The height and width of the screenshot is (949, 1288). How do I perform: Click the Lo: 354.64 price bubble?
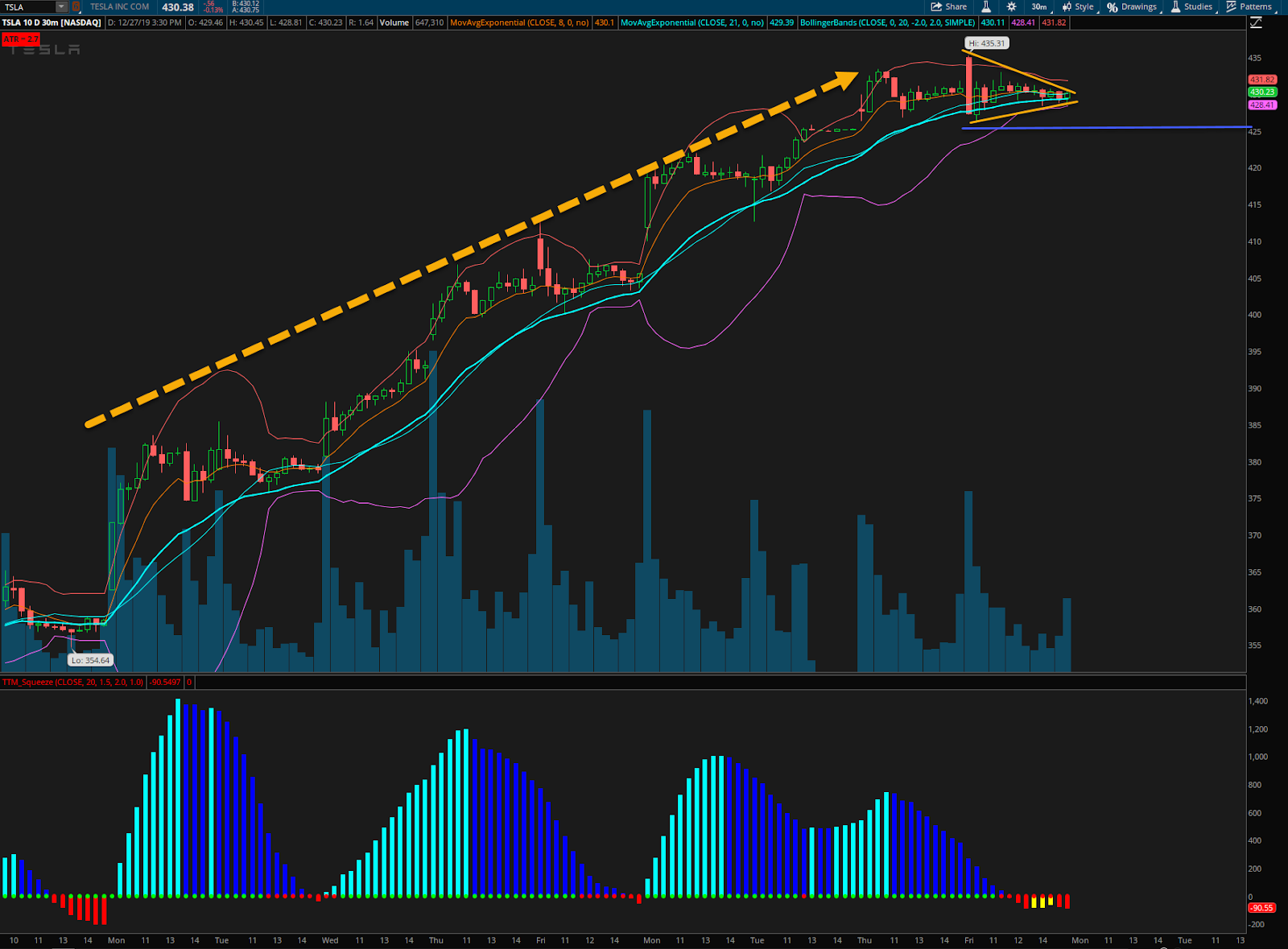click(x=90, y=660)
